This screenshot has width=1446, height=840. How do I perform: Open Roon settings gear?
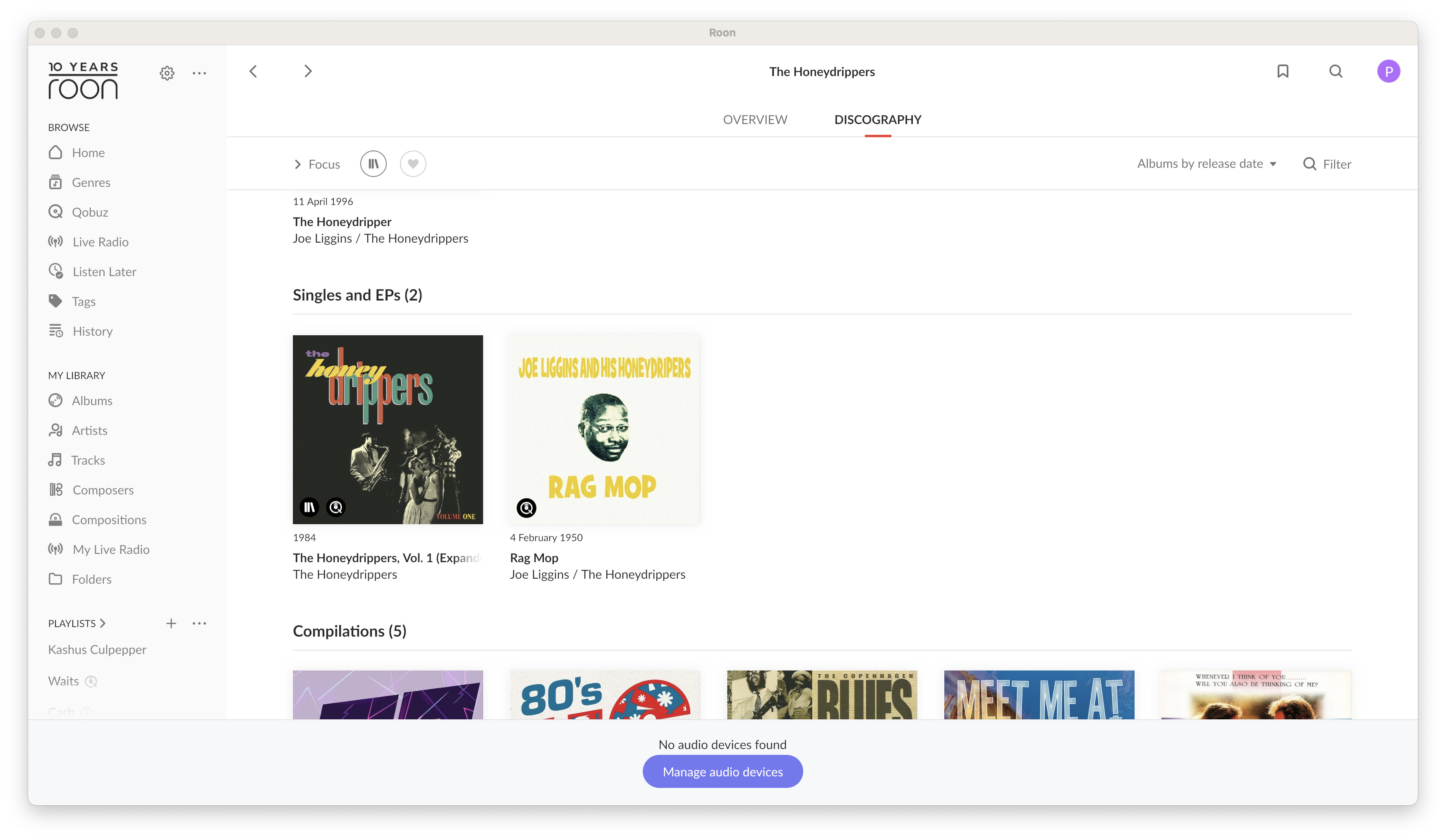point(167,73)
